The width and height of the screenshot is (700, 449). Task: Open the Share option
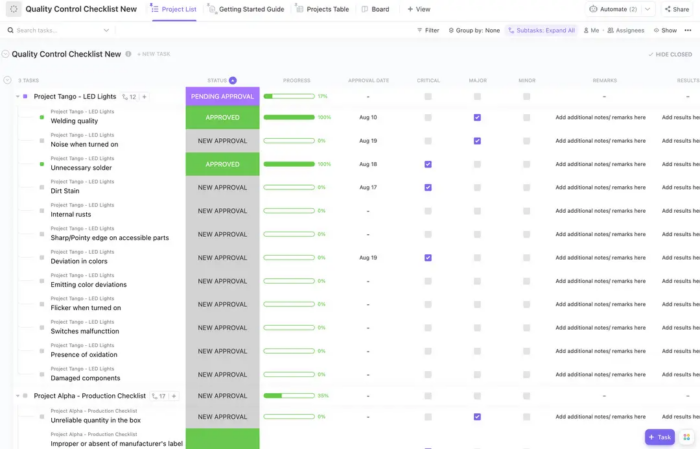676,9
